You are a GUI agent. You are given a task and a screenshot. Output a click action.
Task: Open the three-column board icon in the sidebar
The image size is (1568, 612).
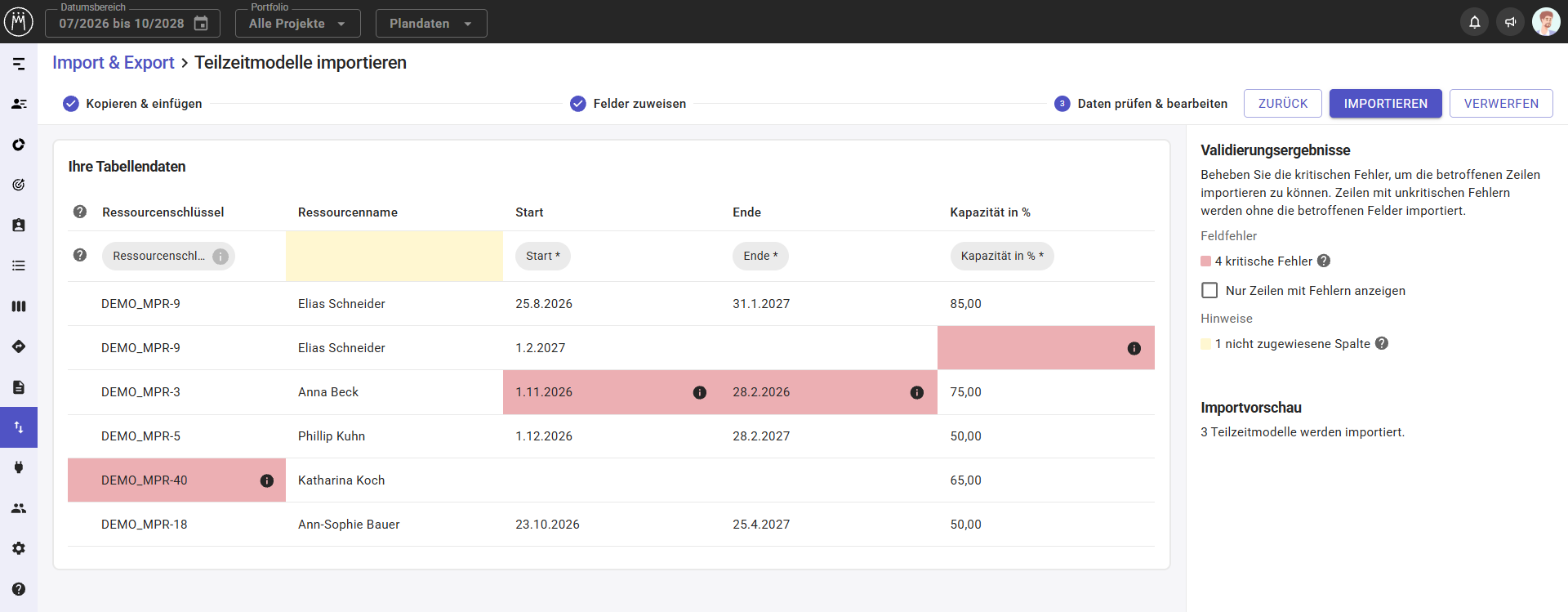[19, 306]
